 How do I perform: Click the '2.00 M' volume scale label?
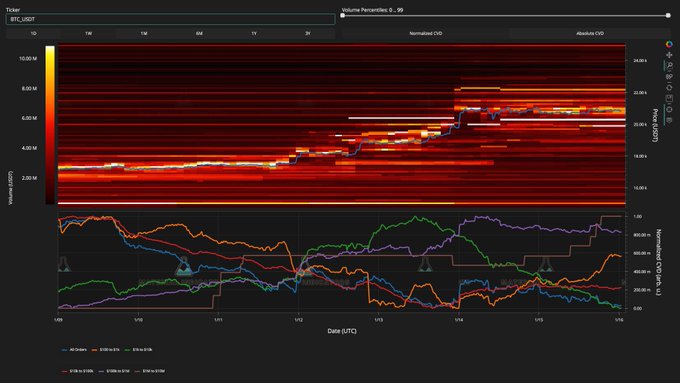point(29,178)
